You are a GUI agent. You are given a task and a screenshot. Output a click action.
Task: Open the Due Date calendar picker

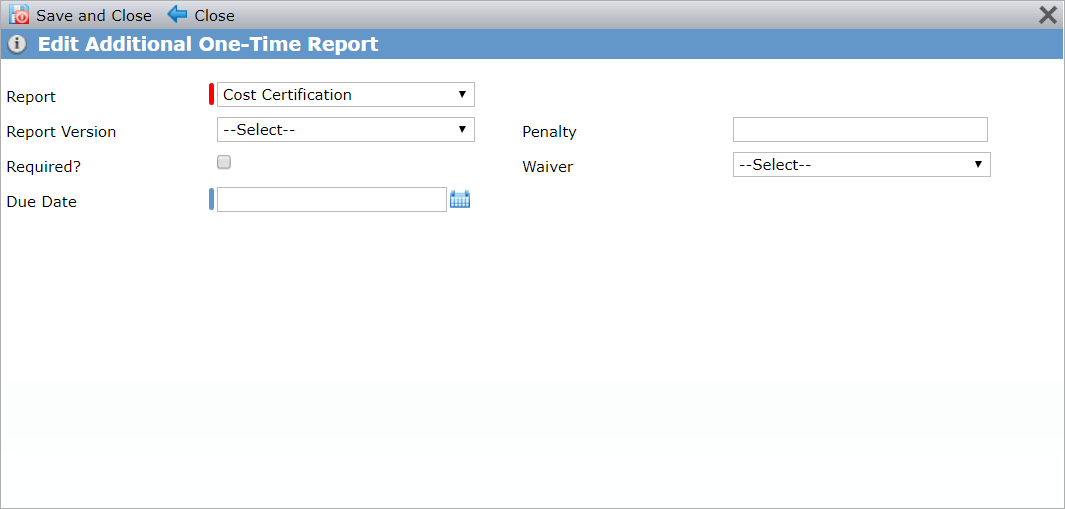460,199
